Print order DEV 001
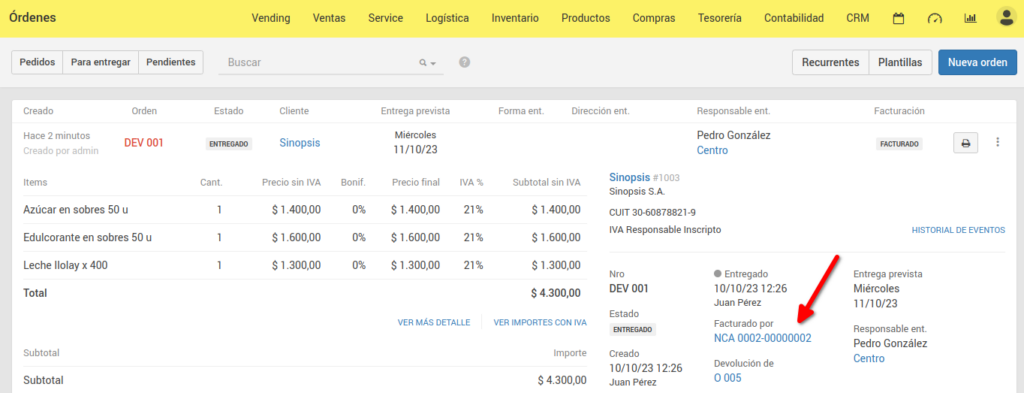 (x=966, y=143)
